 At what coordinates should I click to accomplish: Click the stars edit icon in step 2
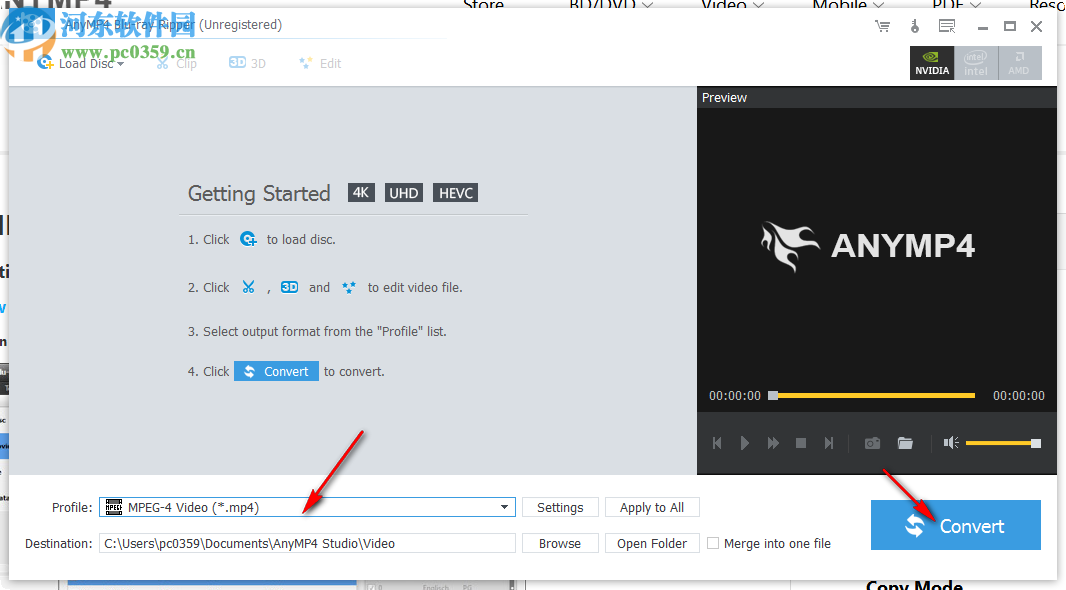349,288
